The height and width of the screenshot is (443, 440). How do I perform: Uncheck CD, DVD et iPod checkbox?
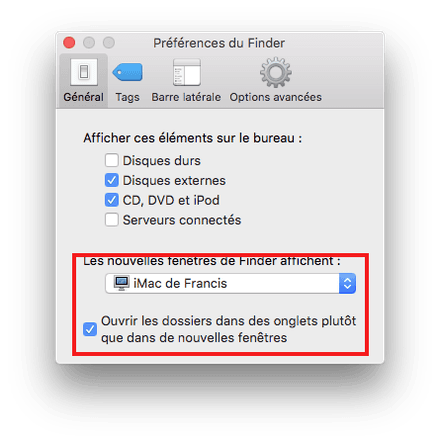coord(112,200)
